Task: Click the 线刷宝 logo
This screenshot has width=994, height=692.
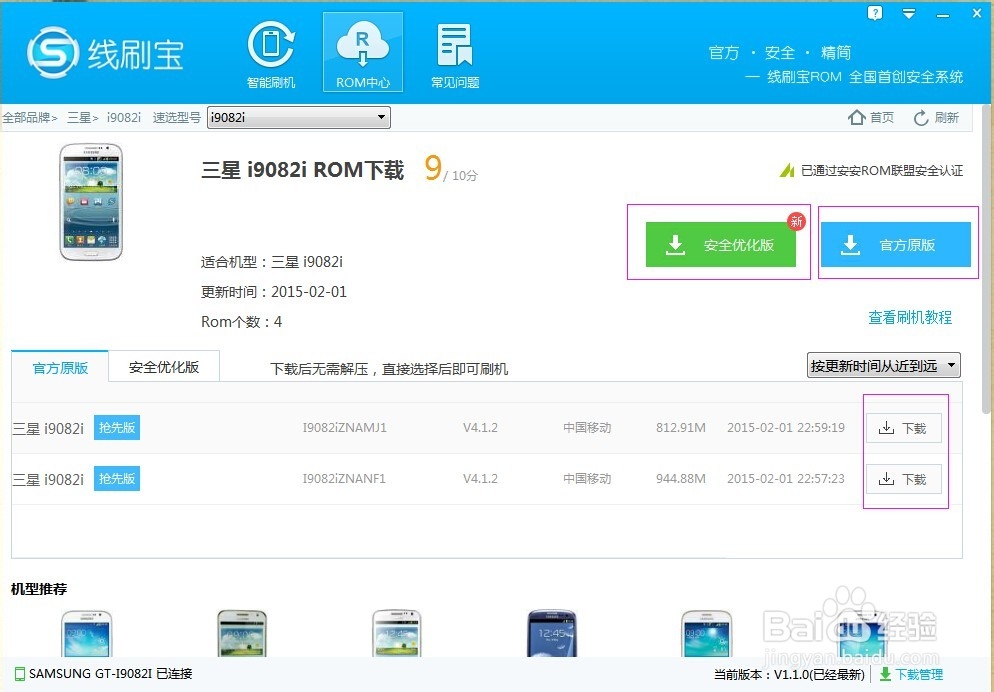Action: click(x=105, y=53)
